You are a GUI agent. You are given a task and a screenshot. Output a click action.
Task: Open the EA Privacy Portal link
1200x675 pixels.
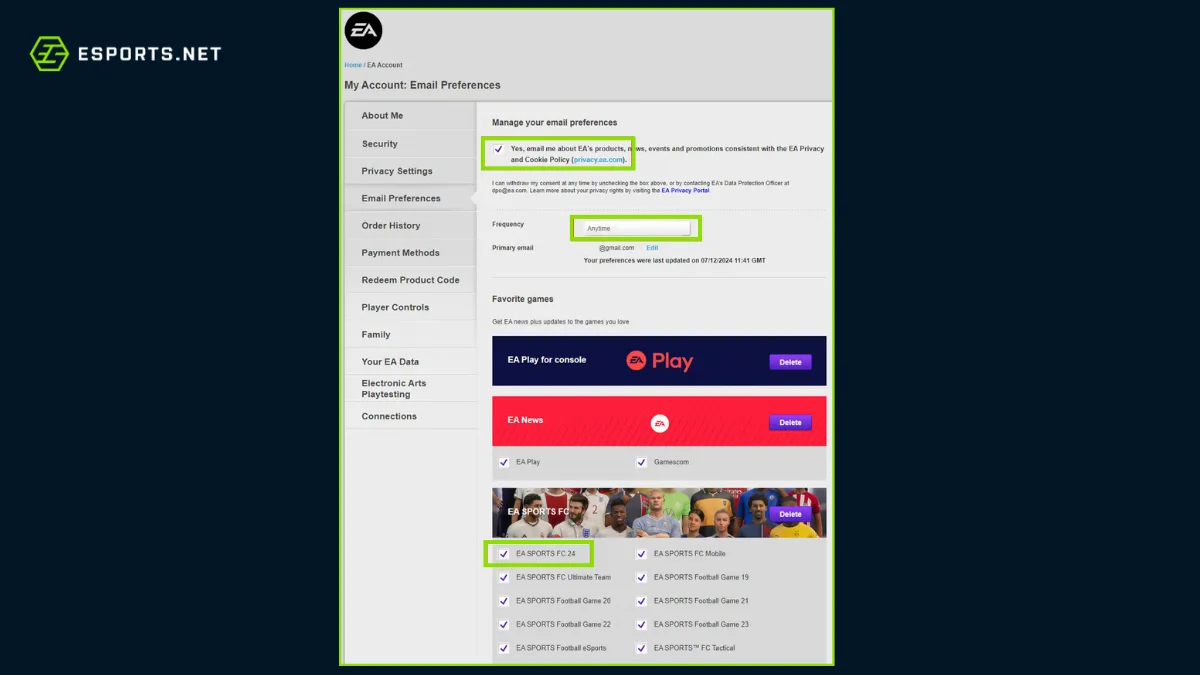(x=685, y=190)
